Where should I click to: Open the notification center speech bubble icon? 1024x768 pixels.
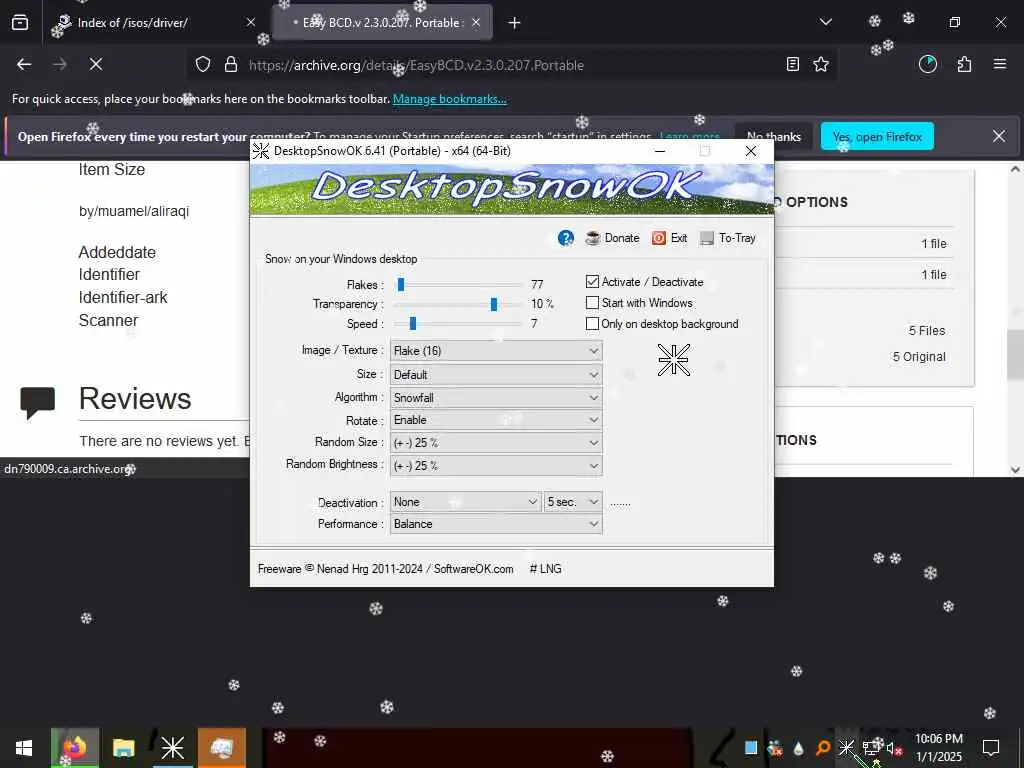coord(991,747)
